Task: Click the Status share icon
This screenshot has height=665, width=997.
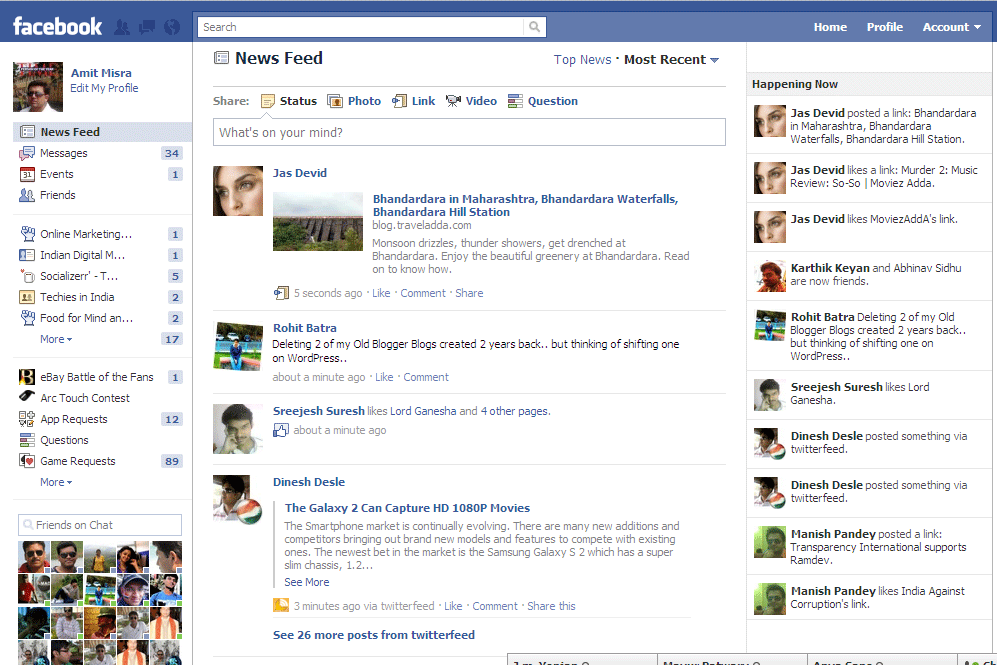Action: [x=268, y=101]
